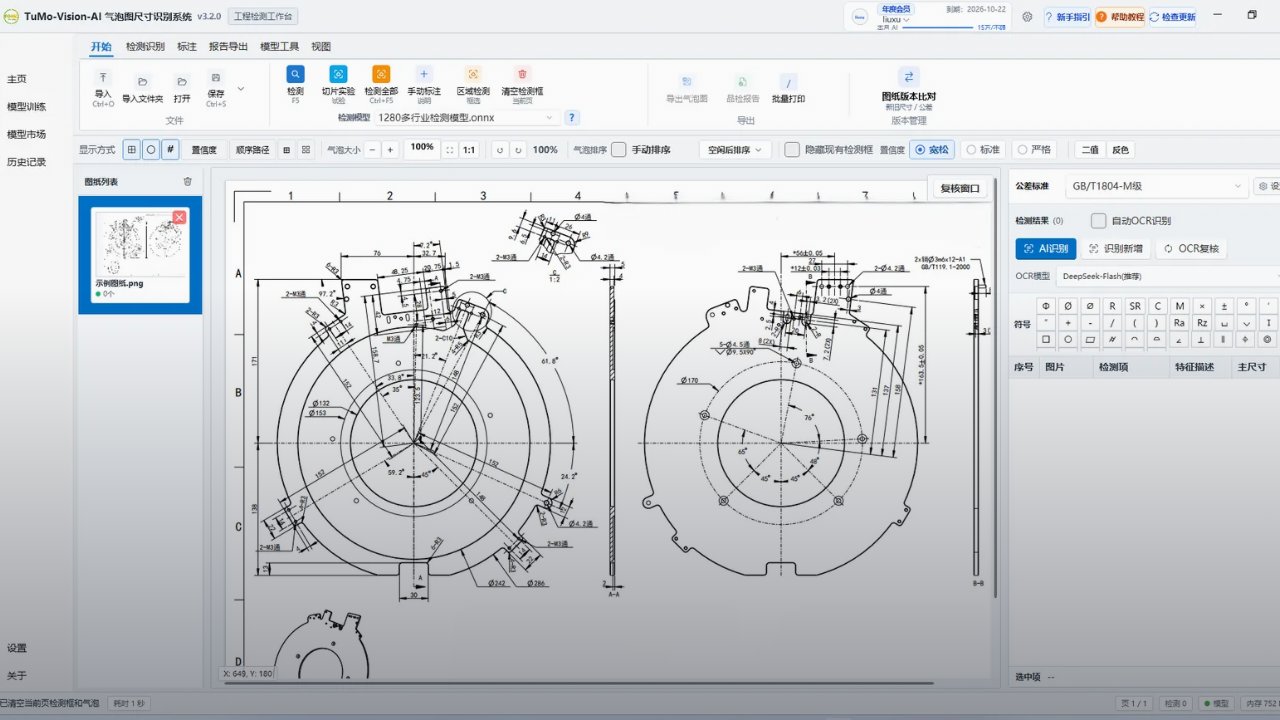Click the OCR复核 button
The image size is (1280, 720).
tap(1190, 249)
